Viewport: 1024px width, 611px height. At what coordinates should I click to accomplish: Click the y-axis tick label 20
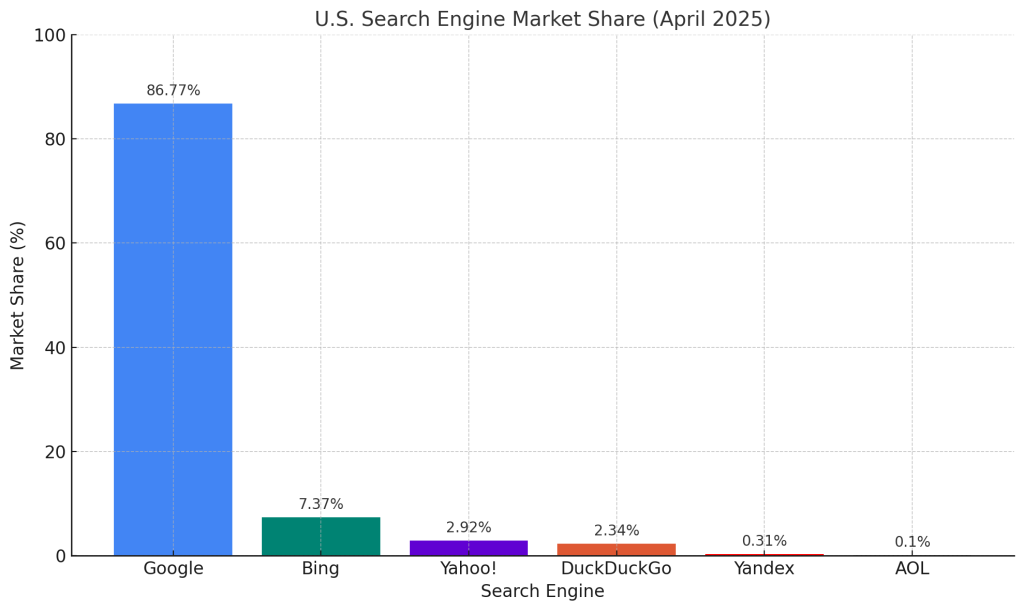pos(56,452)
